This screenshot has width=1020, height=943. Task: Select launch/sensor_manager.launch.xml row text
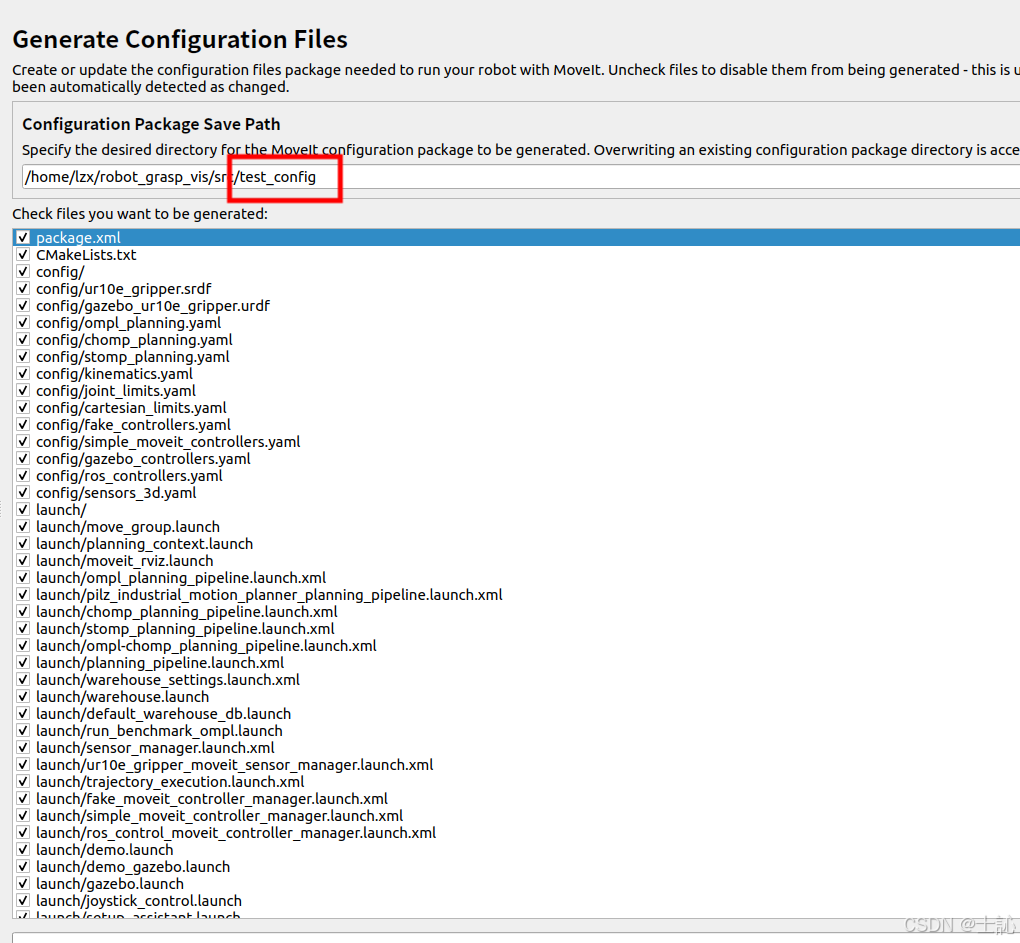pos(155,747)
